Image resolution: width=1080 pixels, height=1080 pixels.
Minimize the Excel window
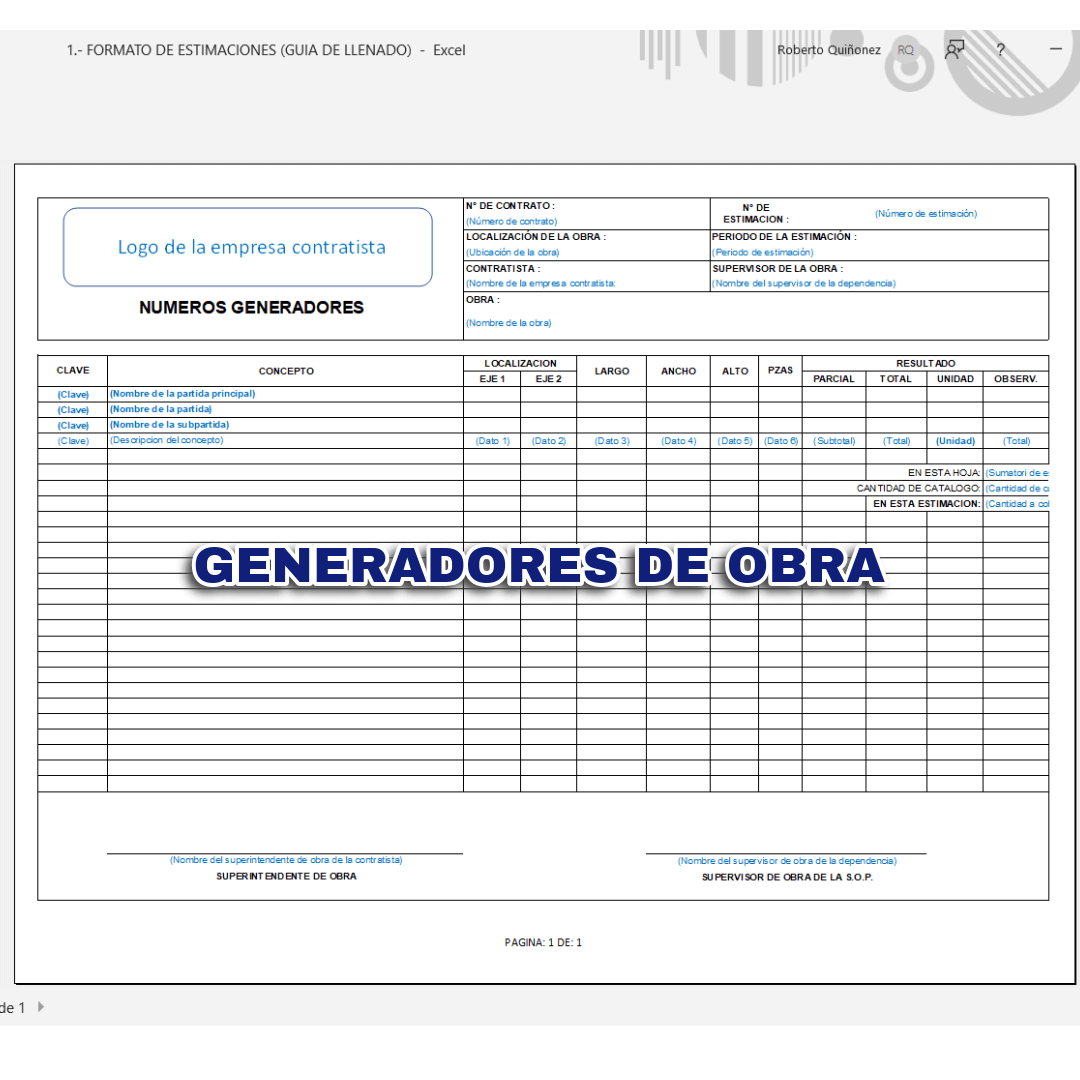[x=1056, y=49]
